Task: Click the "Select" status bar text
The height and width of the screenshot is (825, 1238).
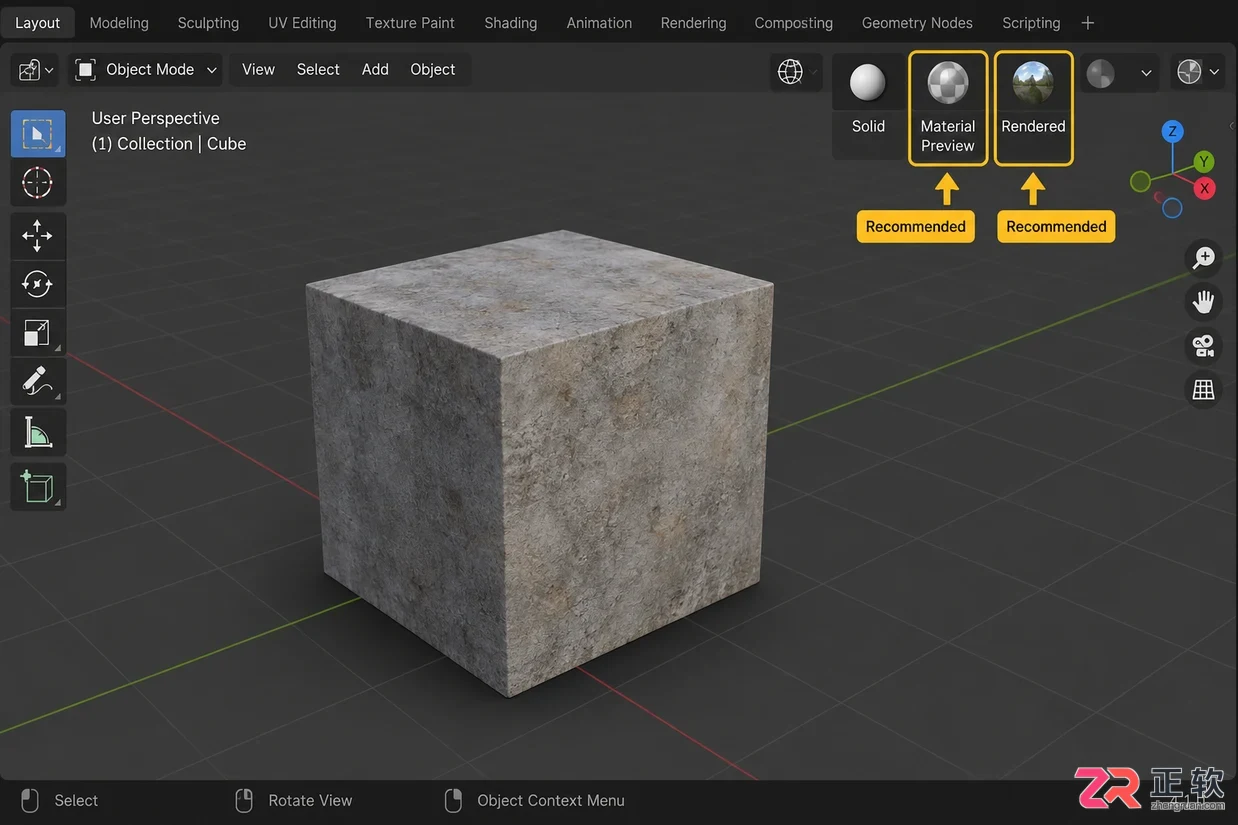Action: (76, 800)
